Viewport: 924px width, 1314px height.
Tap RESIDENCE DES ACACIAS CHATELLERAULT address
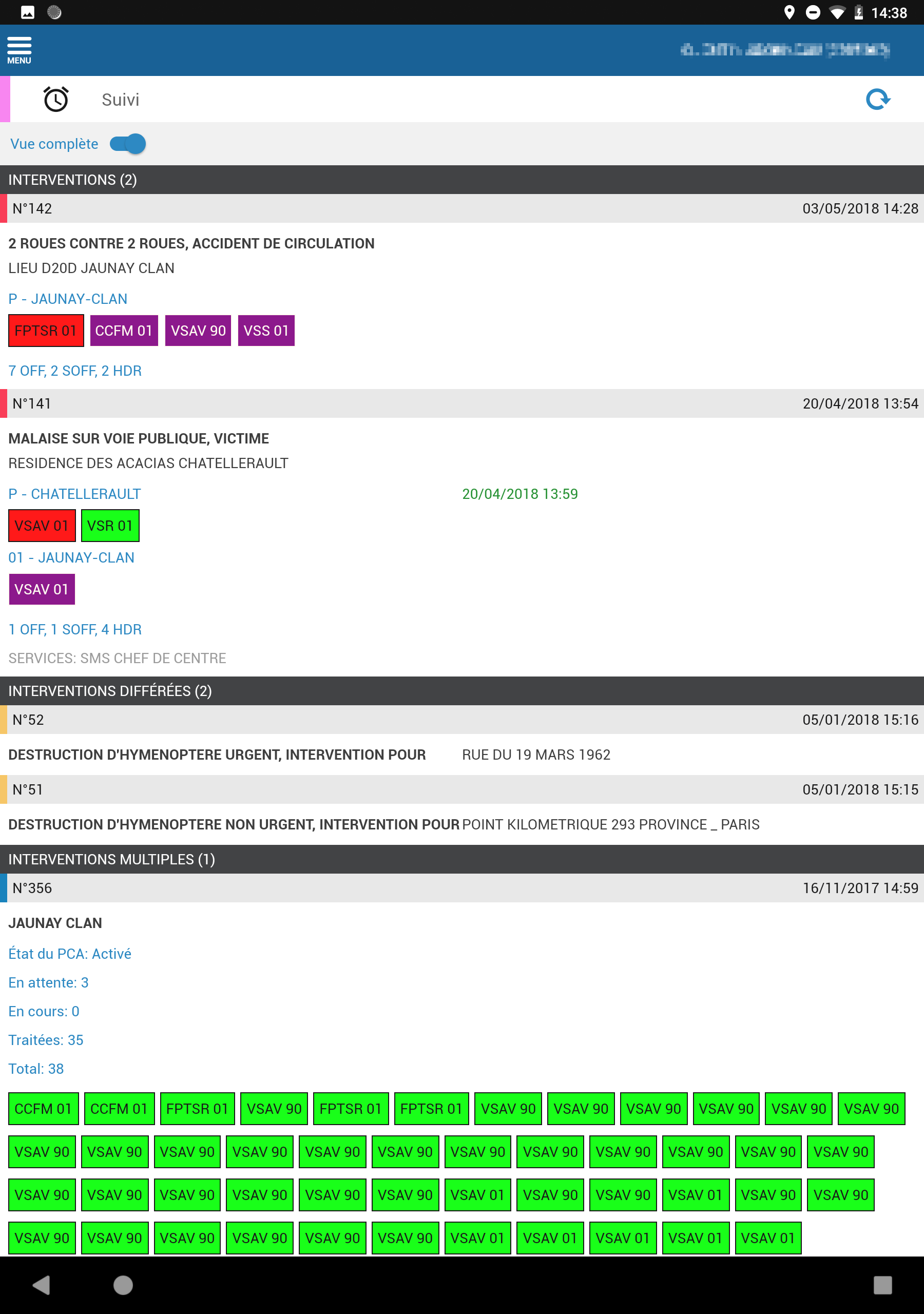pyautogui.click(x=148, y=463)
